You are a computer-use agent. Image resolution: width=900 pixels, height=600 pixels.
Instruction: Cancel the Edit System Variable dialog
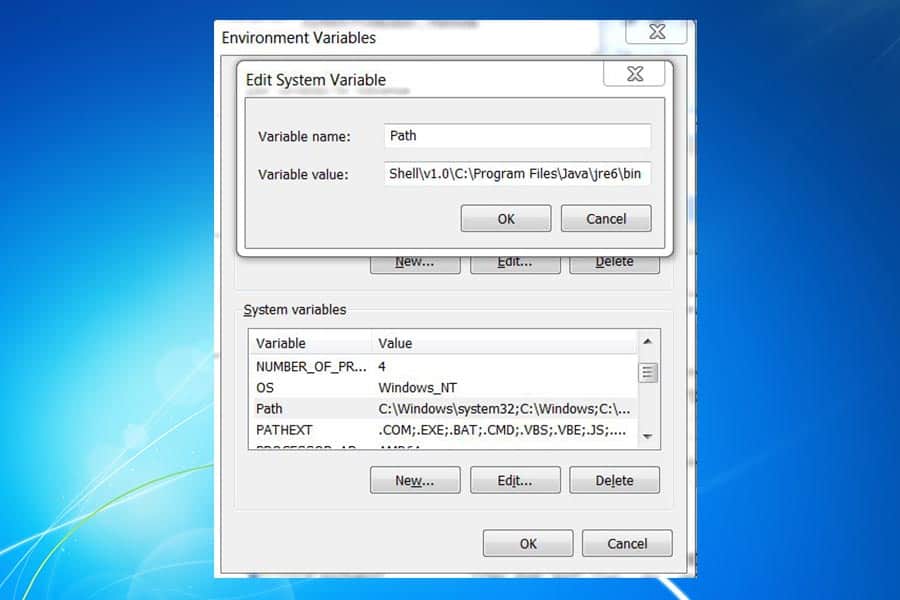pyautogui.click(x=606, y=218)
